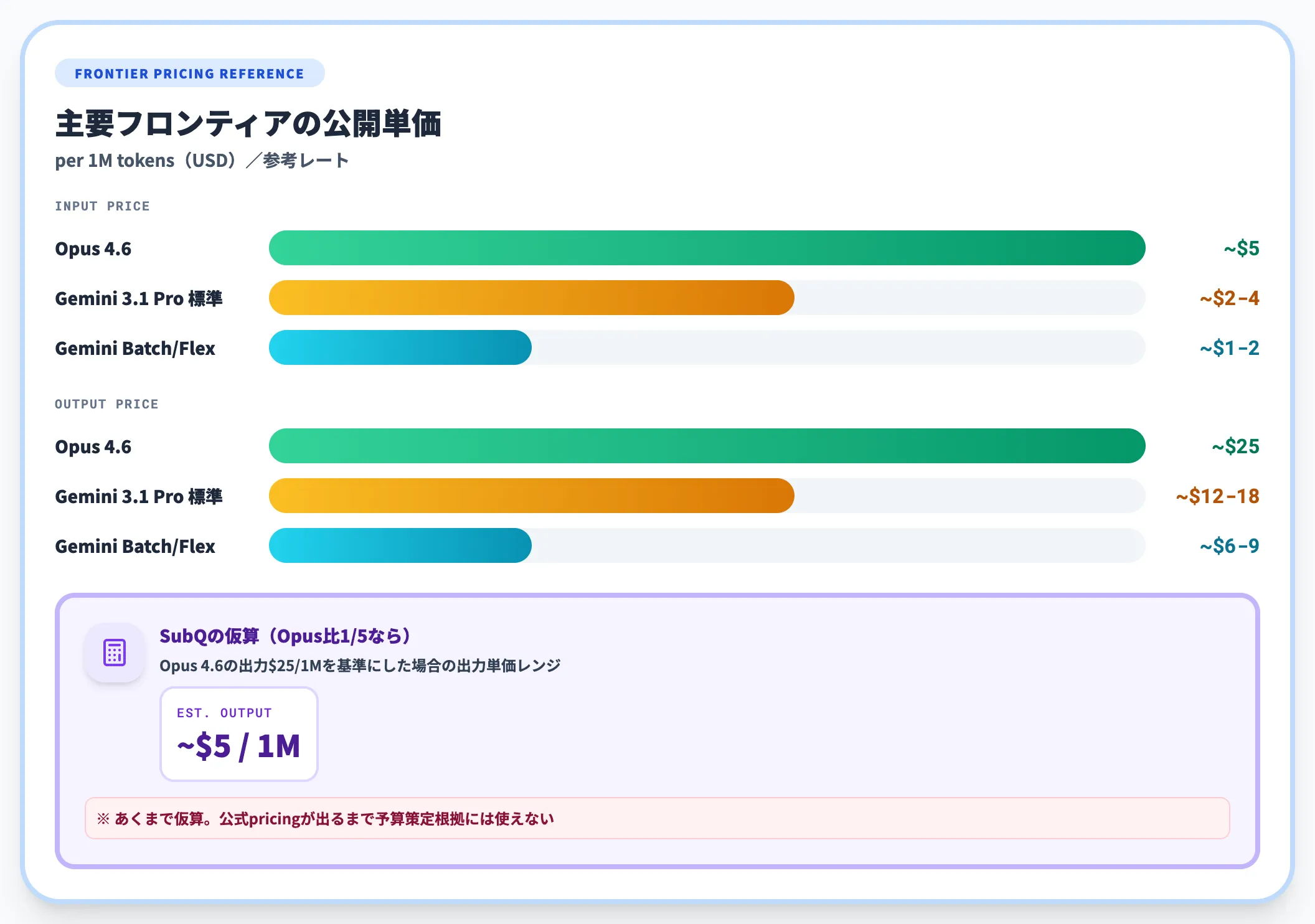This screenshot has width=1315, height=924.
Task: Click the red warning note あくまで仮算
Action: [657, 818]
